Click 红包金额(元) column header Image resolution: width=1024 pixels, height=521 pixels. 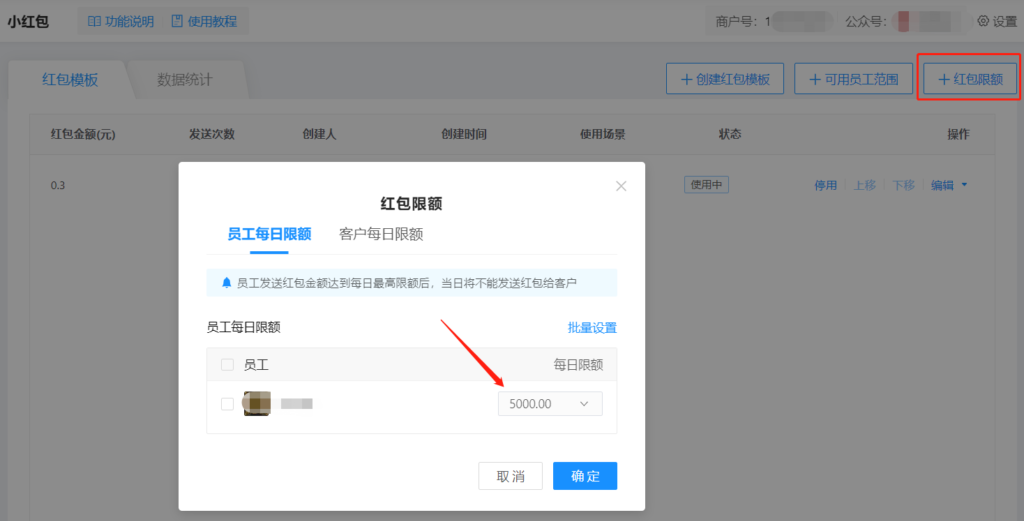click(83, 134)
